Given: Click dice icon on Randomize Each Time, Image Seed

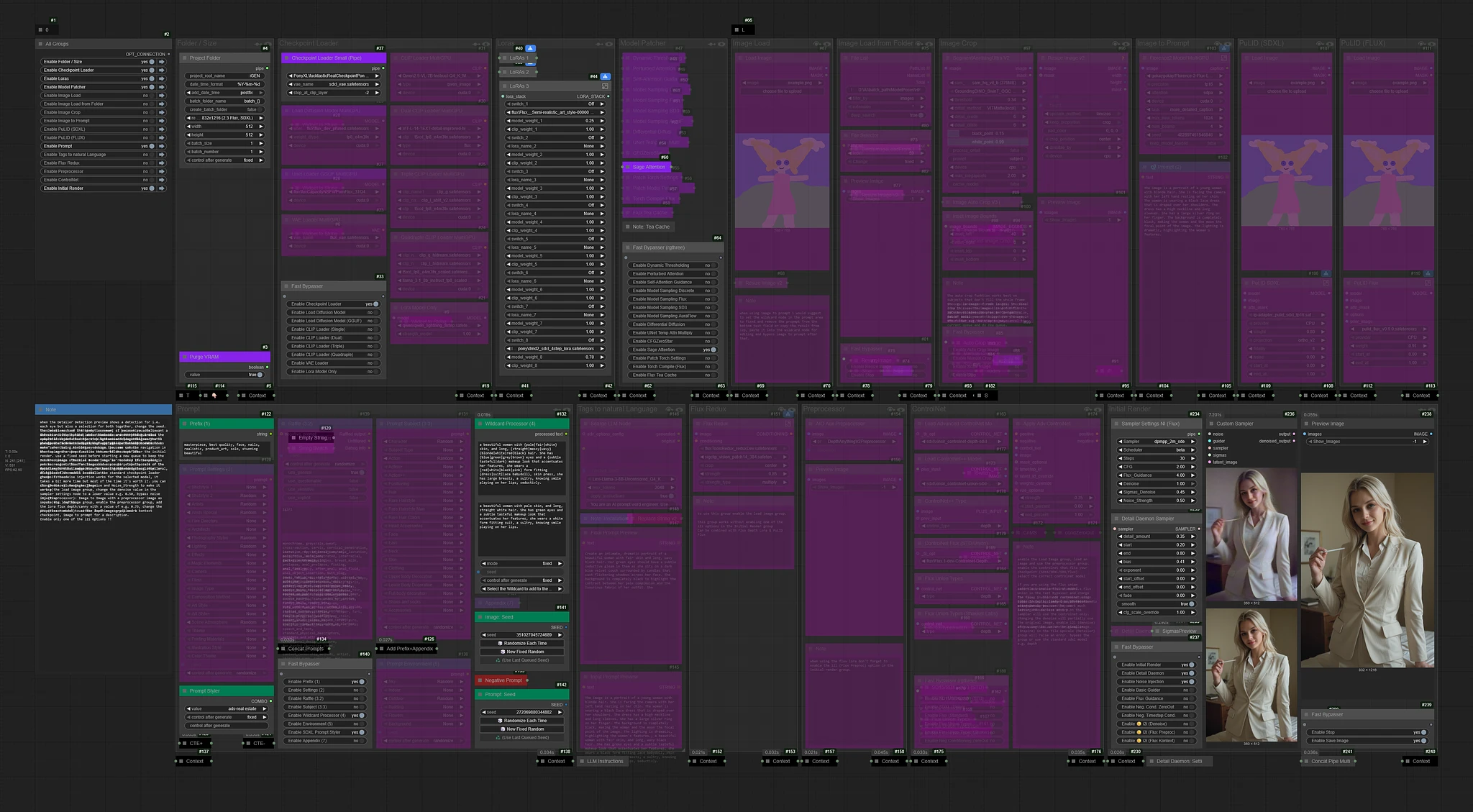Looking at the screenshot, I should (x=499, y=643).
